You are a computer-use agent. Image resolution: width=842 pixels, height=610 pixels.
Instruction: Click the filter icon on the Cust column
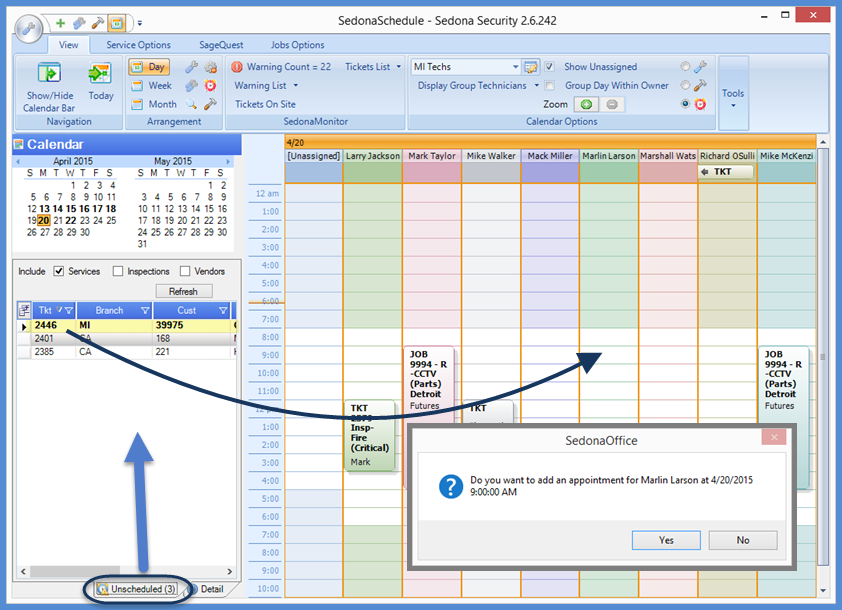223,310
